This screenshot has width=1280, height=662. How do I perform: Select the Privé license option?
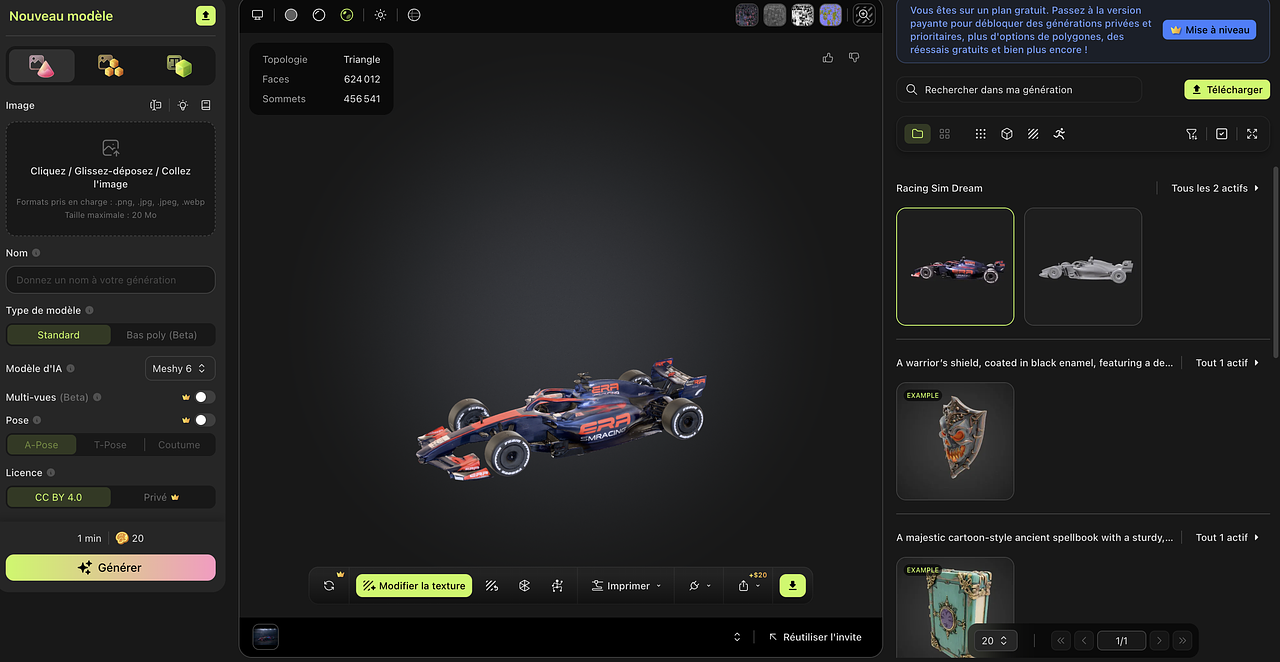coord(163,497)
